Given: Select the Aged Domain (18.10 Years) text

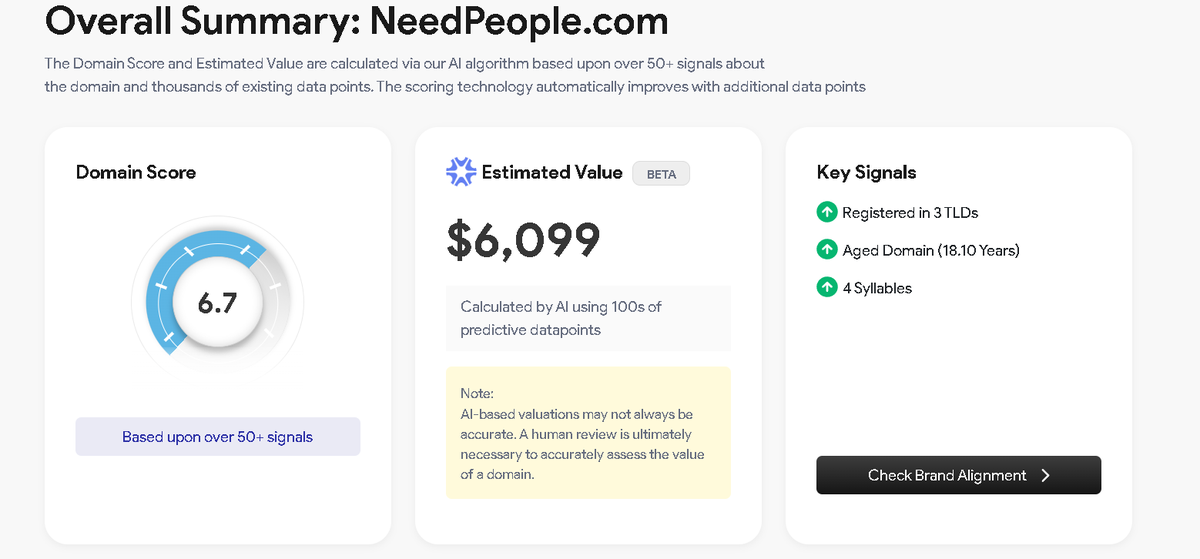Looking at the screenshot, I should coord(931,250).
